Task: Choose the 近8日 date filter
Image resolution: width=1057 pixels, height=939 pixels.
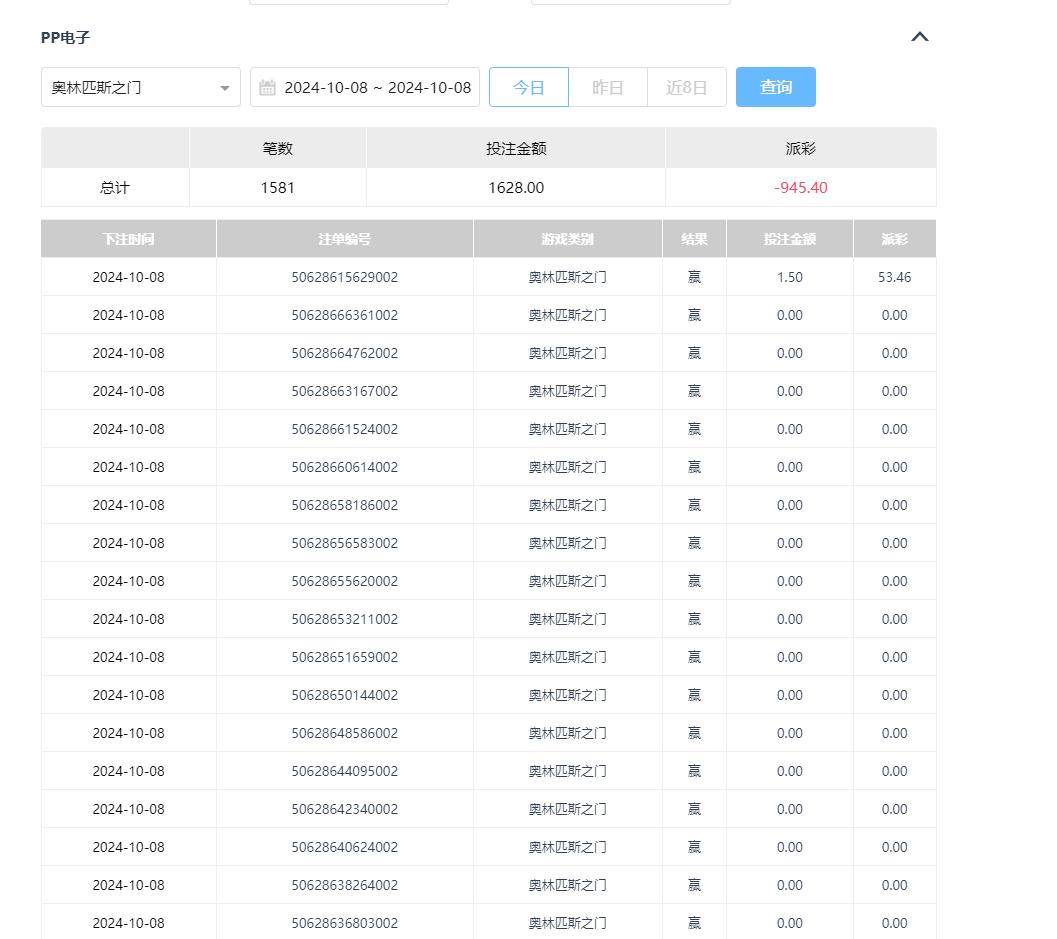Action: [686, 87]
